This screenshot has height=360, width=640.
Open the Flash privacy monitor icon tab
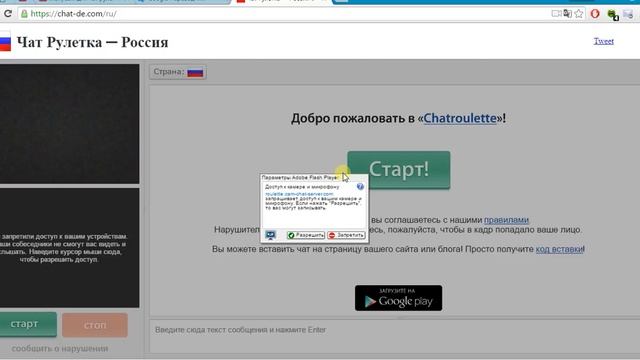270,235
